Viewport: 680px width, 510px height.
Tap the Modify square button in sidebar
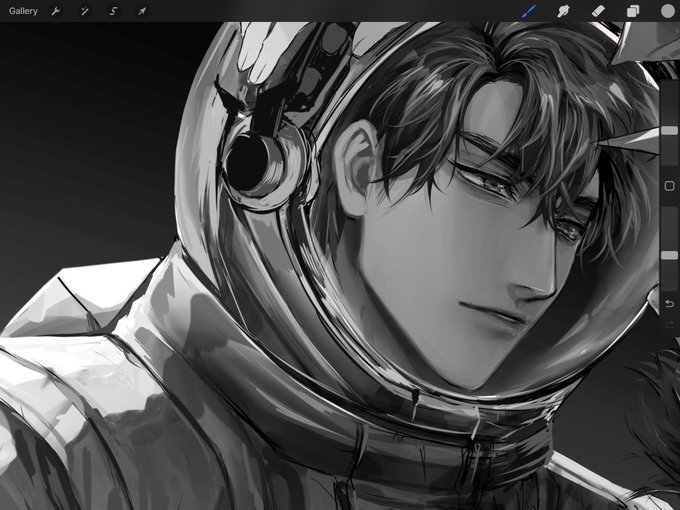click(669, 186)
